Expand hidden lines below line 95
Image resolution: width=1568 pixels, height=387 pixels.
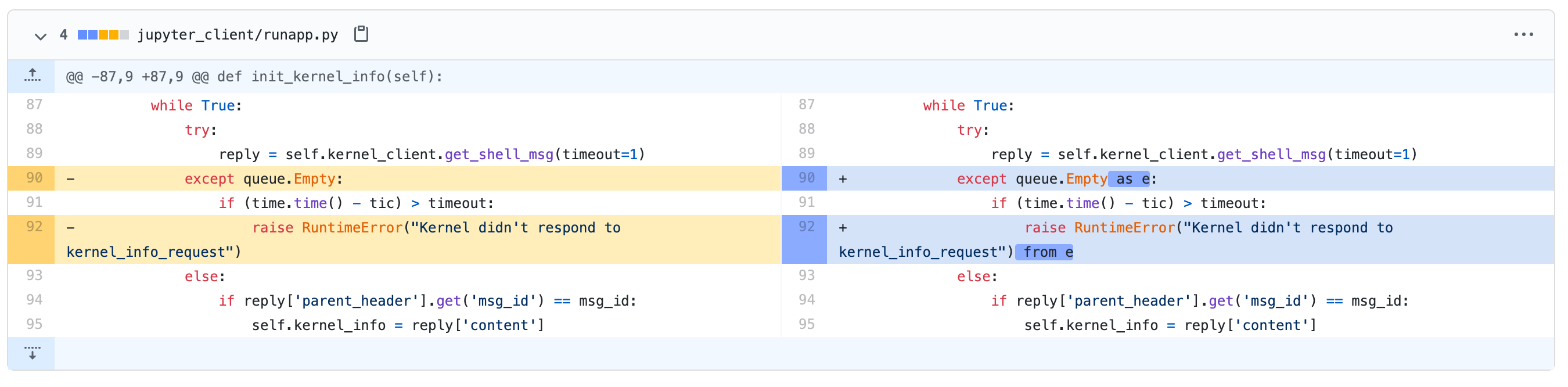point(32,353)
